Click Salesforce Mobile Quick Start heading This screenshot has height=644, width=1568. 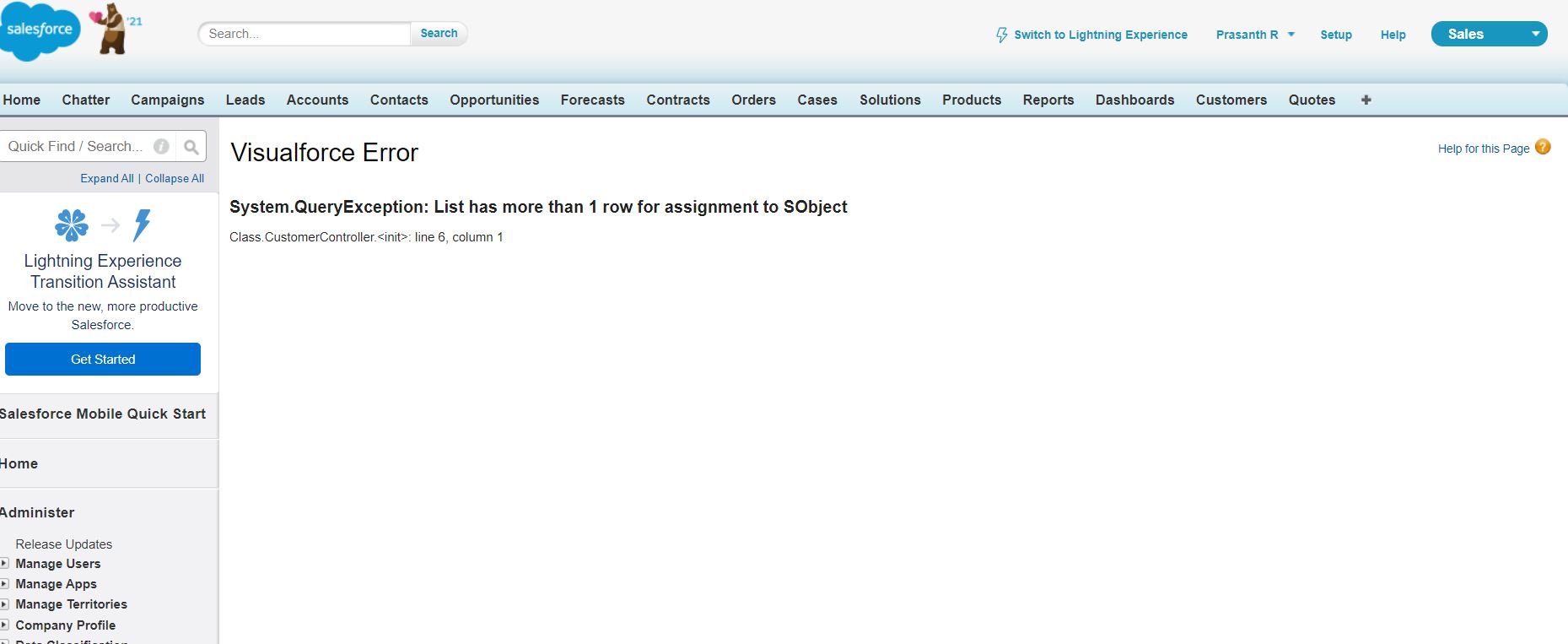click(103, 414)
